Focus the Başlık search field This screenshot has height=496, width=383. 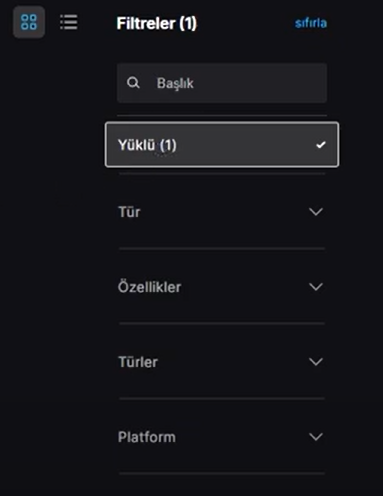click(222, 83)
